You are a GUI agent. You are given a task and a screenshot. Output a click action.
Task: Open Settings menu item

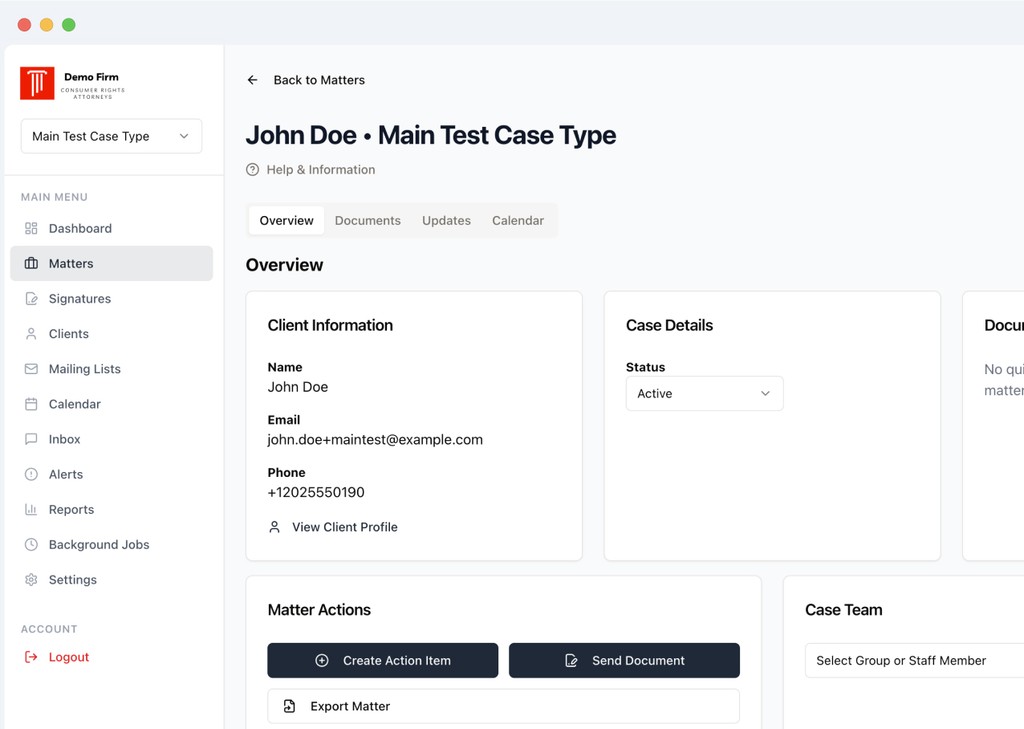(112, 579)
